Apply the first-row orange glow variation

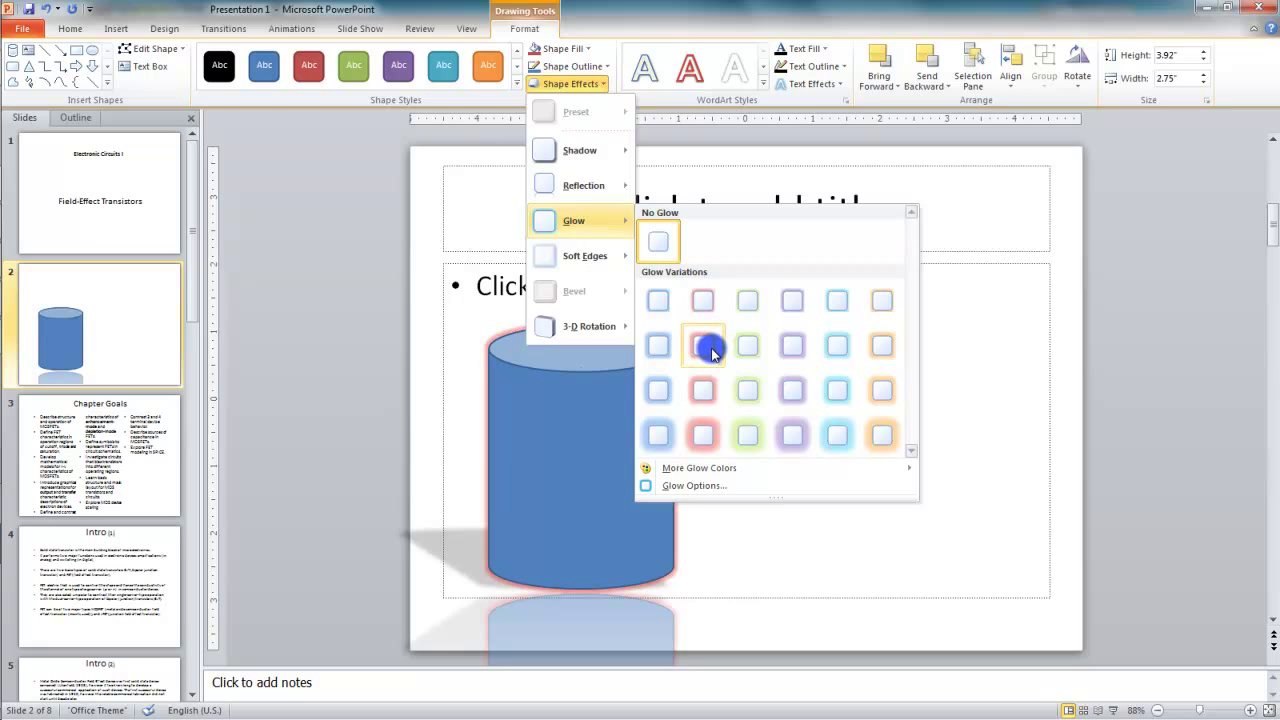point(882,300)
